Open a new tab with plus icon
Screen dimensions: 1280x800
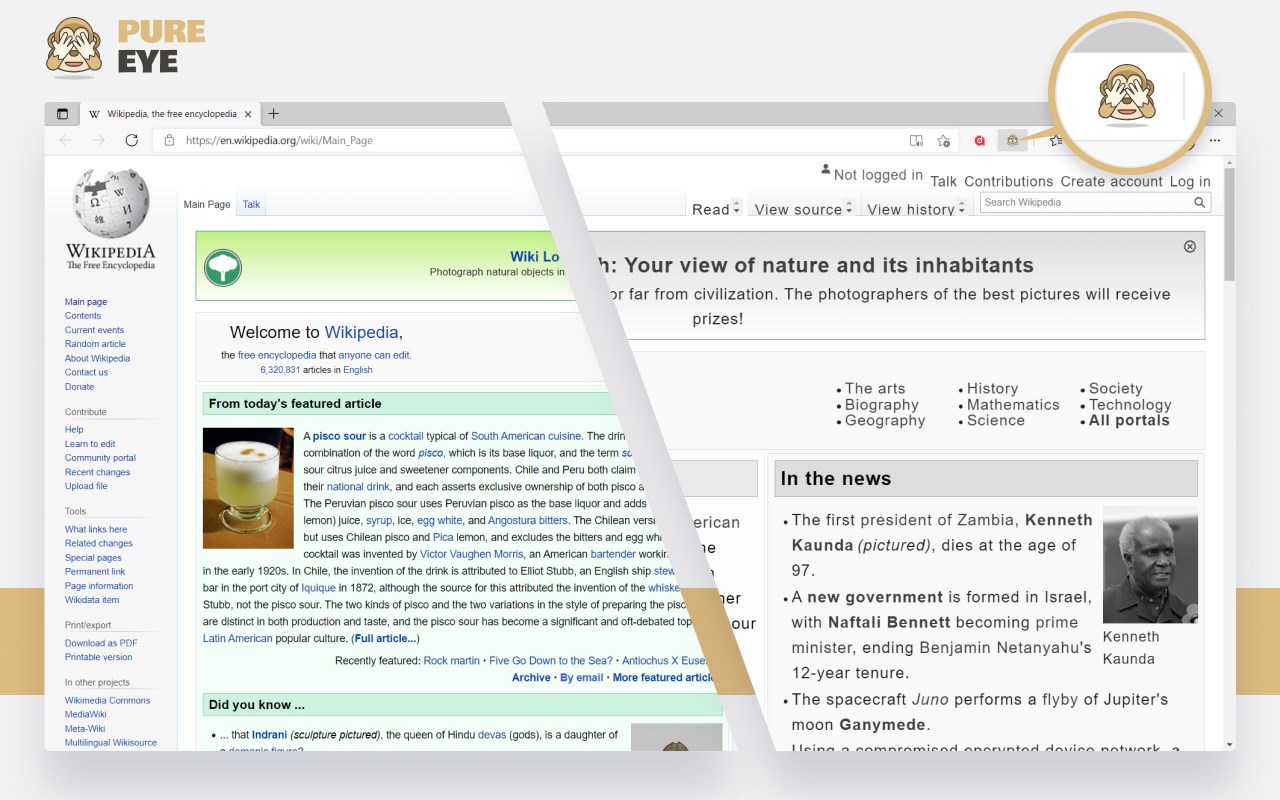coord(273,114)
